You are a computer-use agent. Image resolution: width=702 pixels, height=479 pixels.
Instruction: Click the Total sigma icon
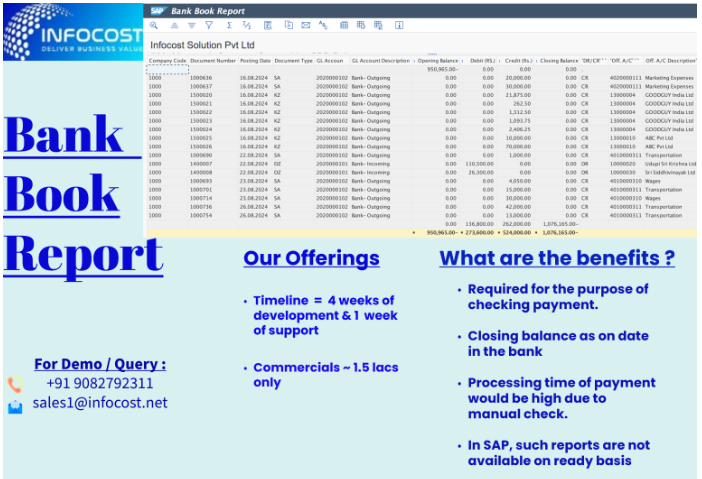click(x=229, y=25)
